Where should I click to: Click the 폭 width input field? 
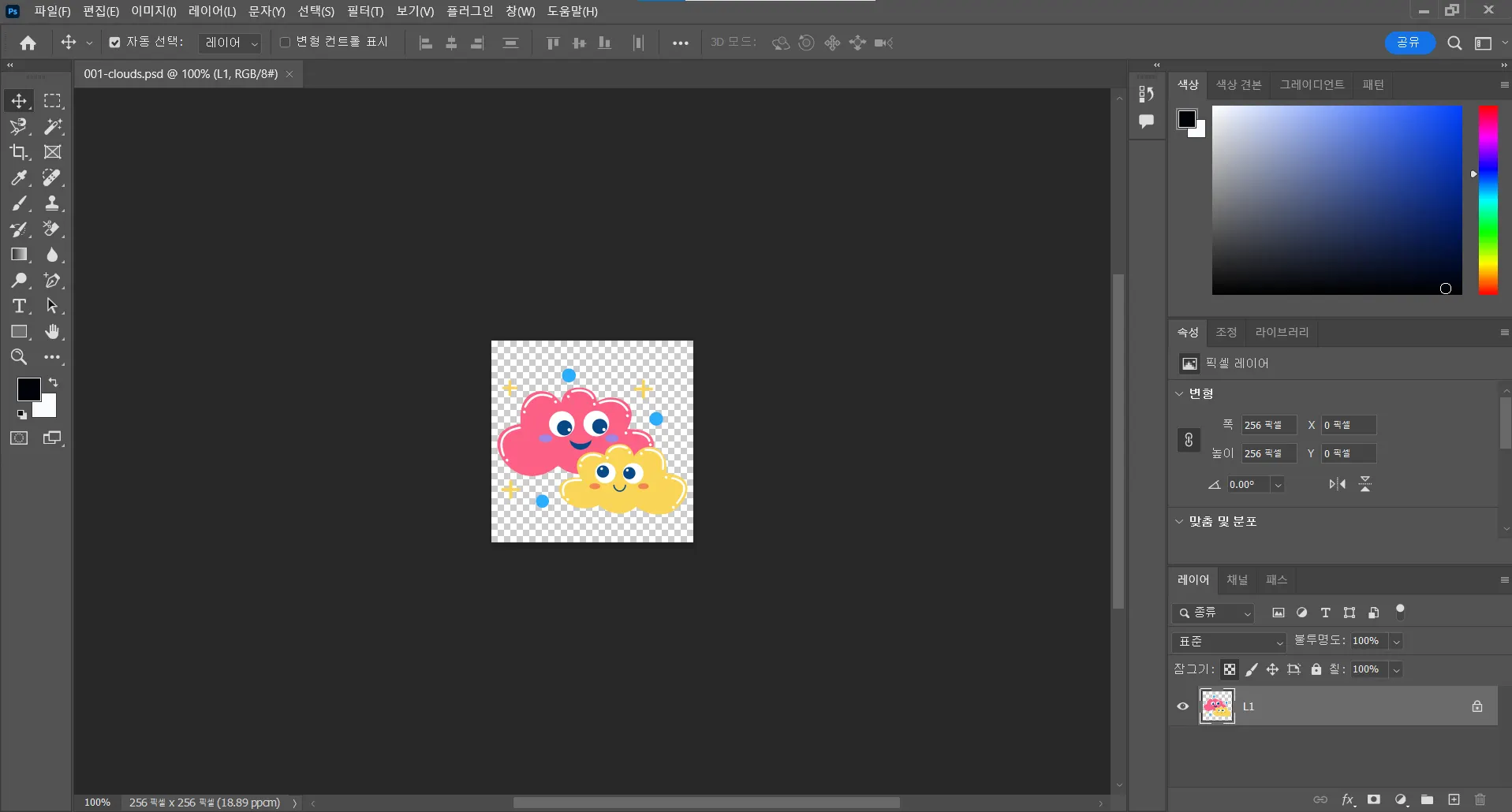pos(1268,426)
